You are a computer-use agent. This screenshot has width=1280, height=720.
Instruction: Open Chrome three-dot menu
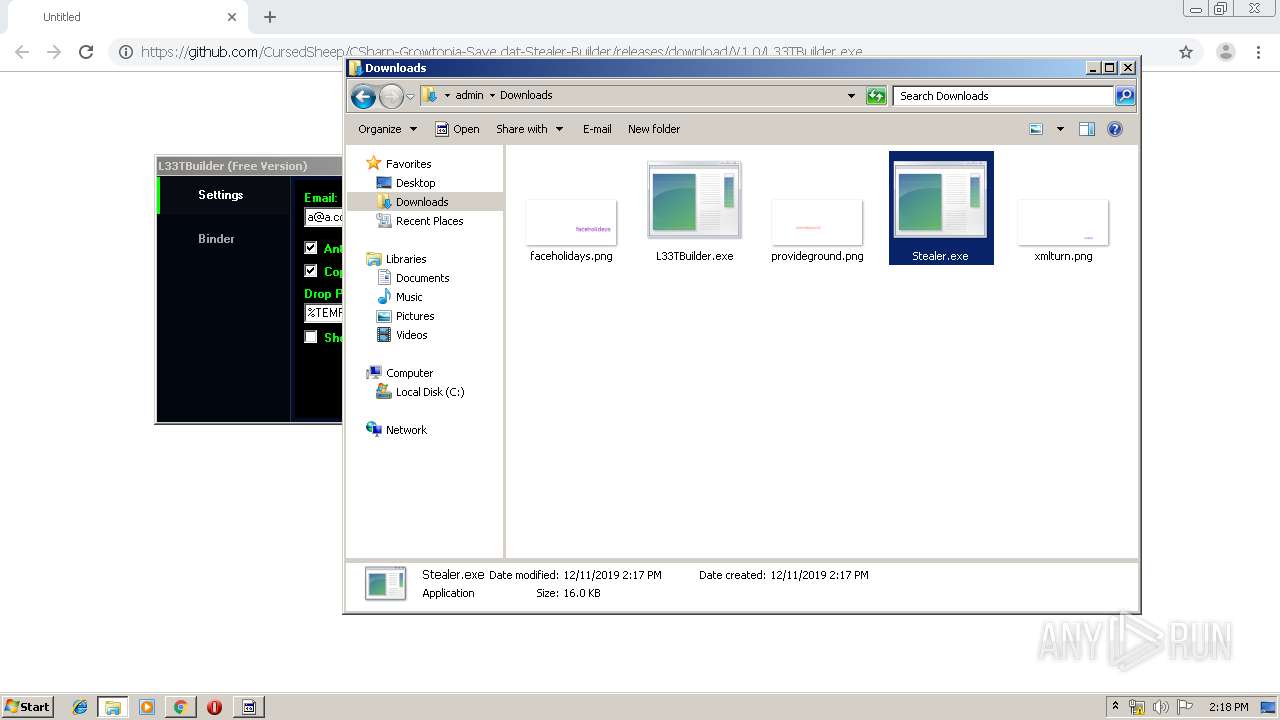click(x=1258, y=52)
